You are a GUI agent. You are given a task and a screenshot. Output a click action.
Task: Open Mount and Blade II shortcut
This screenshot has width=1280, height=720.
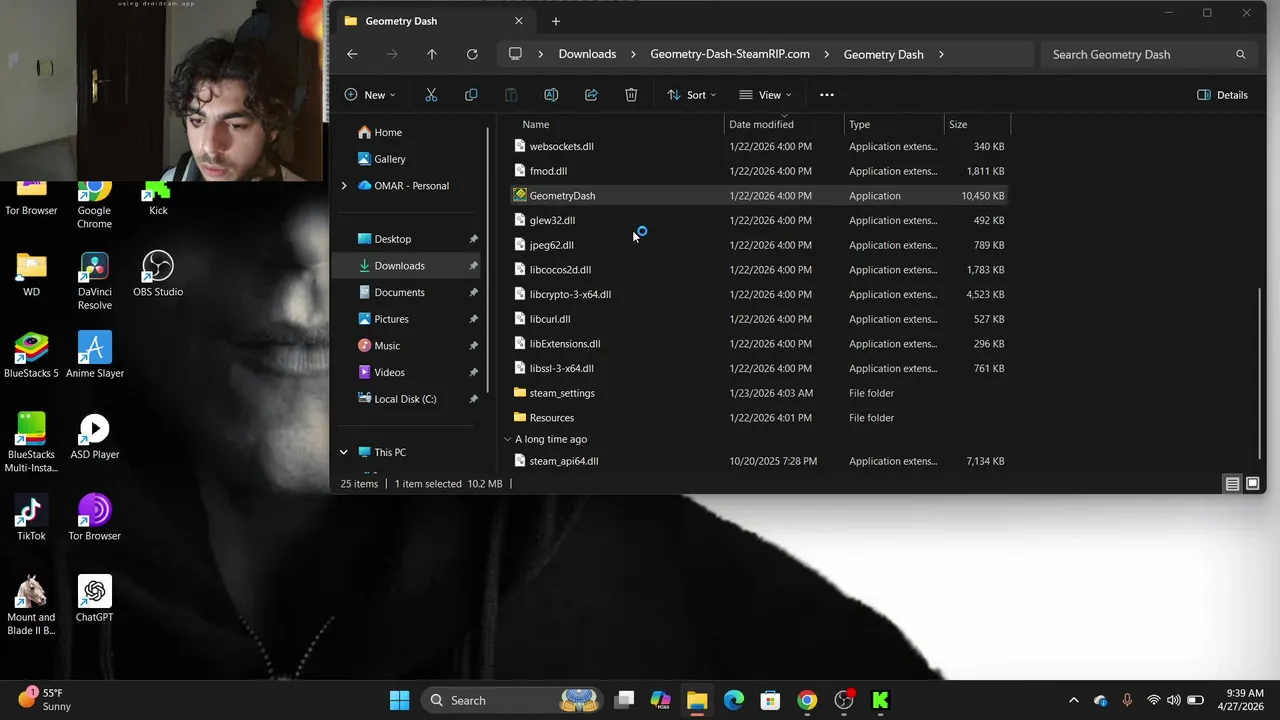pyautogui.click(x=31, y=605)
